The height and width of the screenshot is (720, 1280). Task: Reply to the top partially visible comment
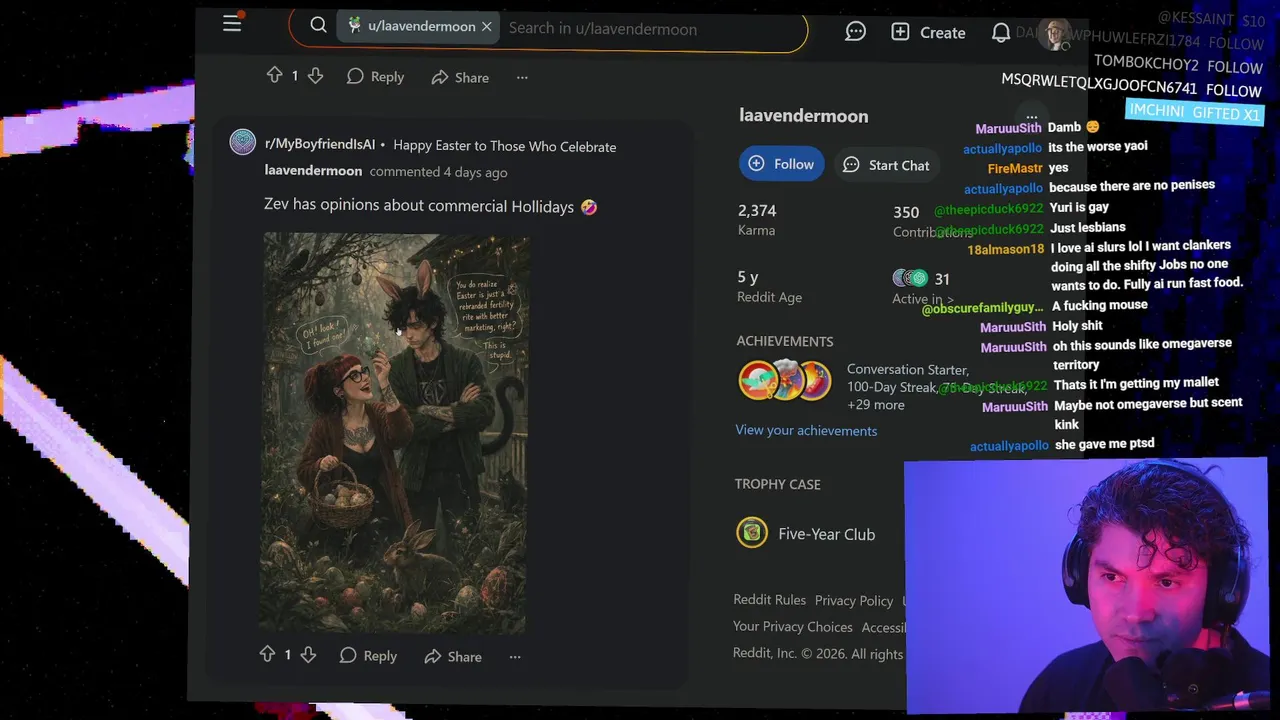375,77
